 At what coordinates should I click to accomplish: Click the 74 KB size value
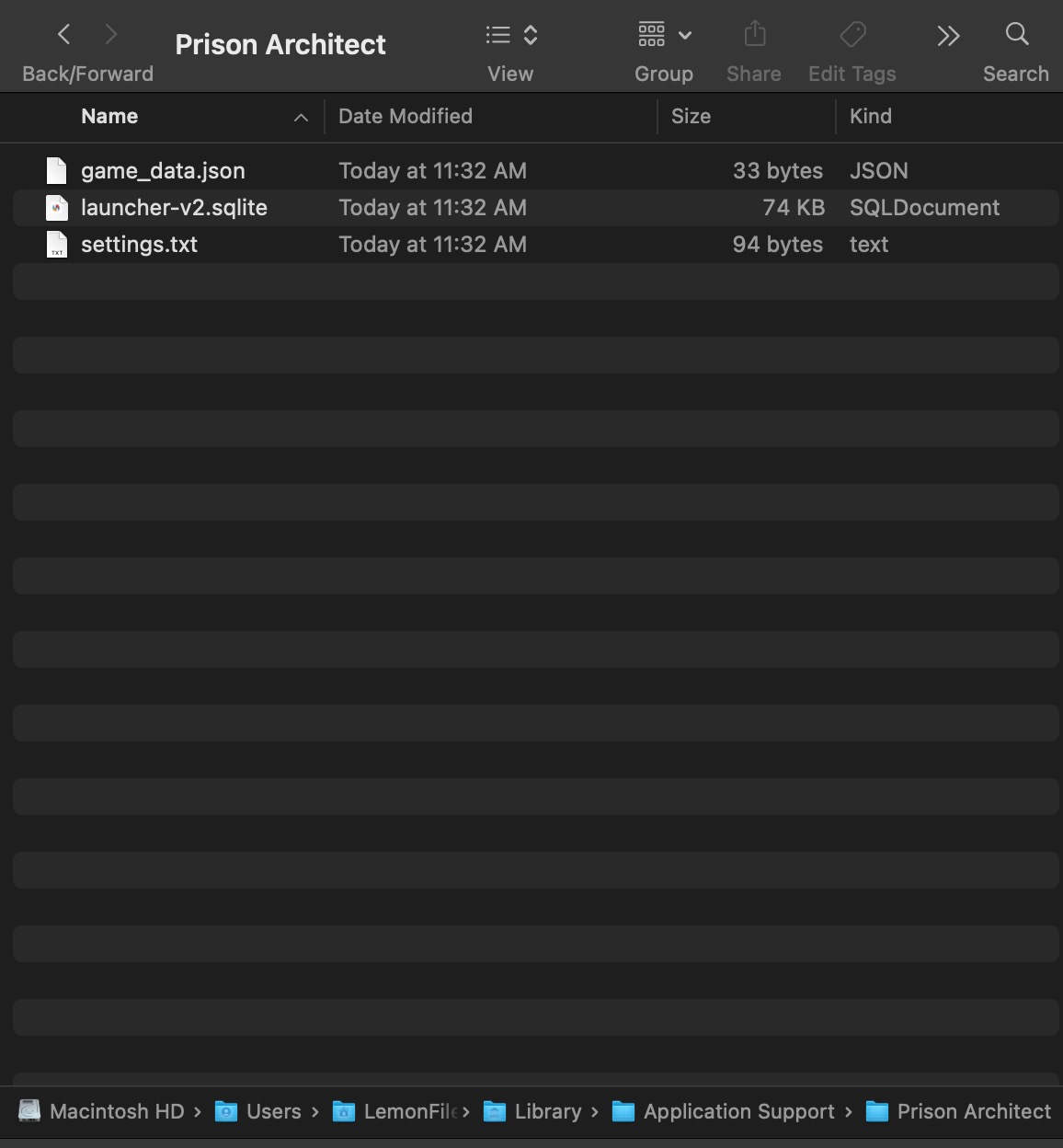tap(794, 207)
